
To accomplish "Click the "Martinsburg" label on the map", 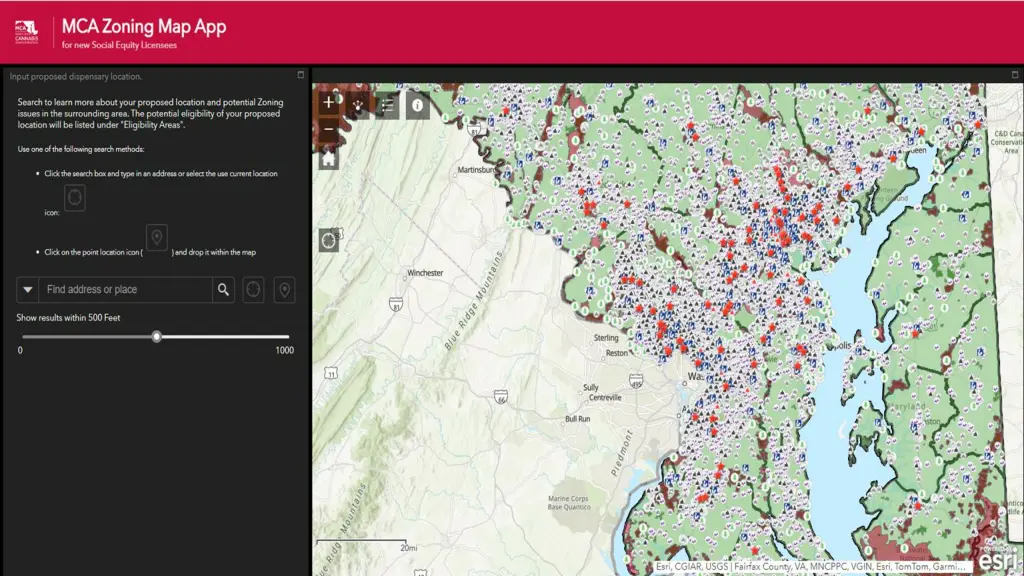I will coord(477,170).
